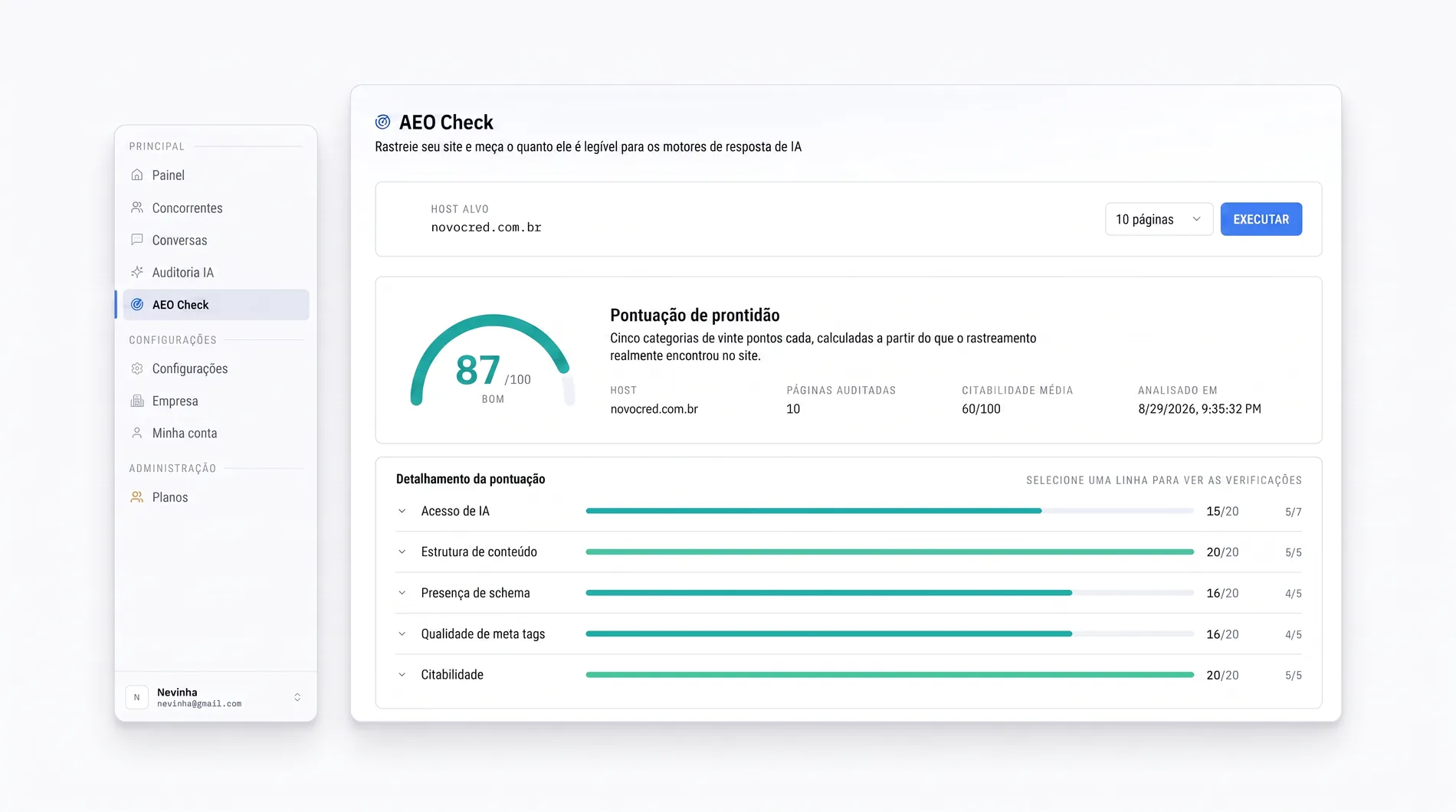Click the Qualidade de meta tags label
This screenshot has height=812, width=1456.
tap(483, 634)
